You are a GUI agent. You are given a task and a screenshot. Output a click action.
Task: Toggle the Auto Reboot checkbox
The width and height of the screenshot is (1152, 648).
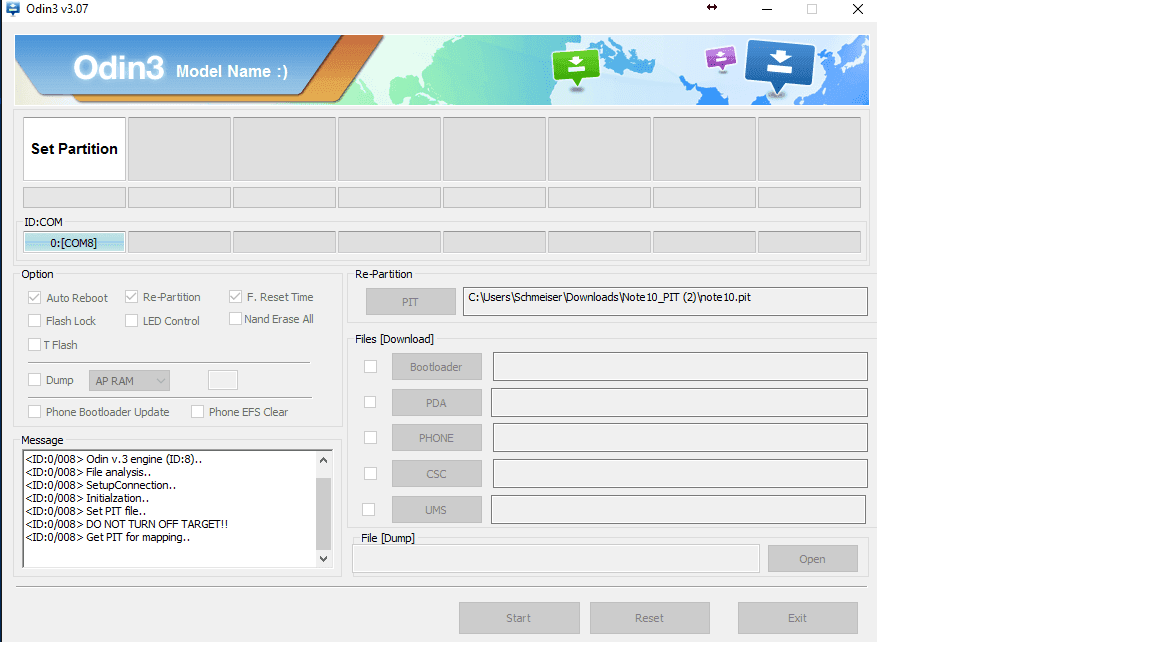click(35, 298)
